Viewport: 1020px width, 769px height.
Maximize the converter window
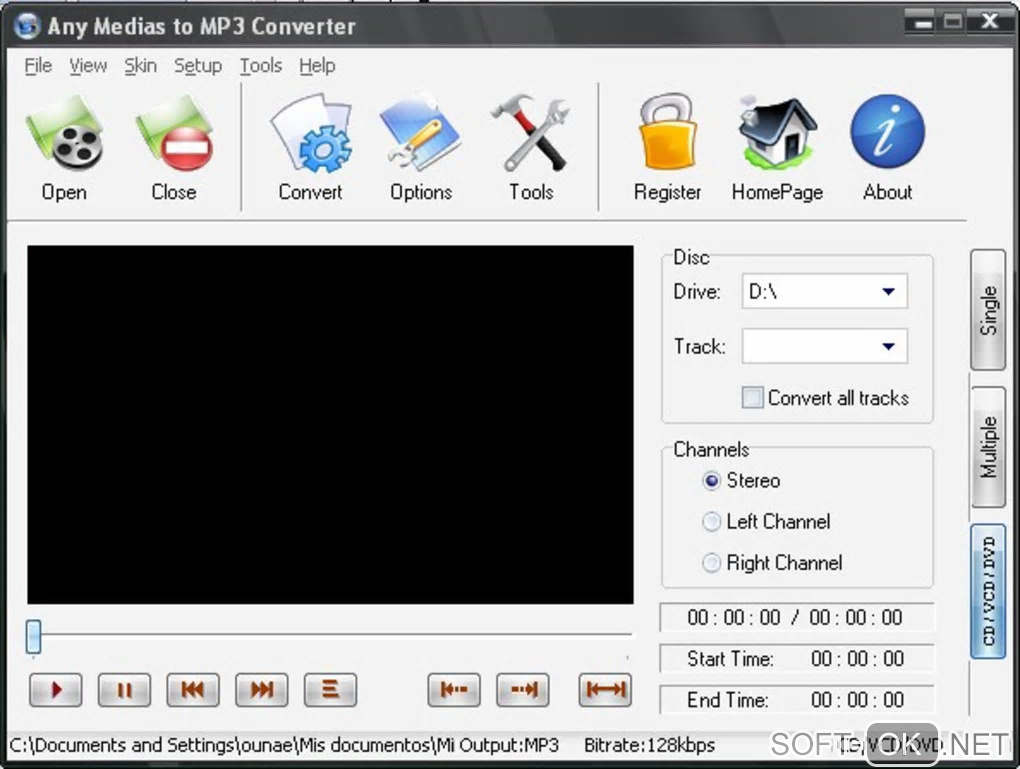[x=953, y=23]
